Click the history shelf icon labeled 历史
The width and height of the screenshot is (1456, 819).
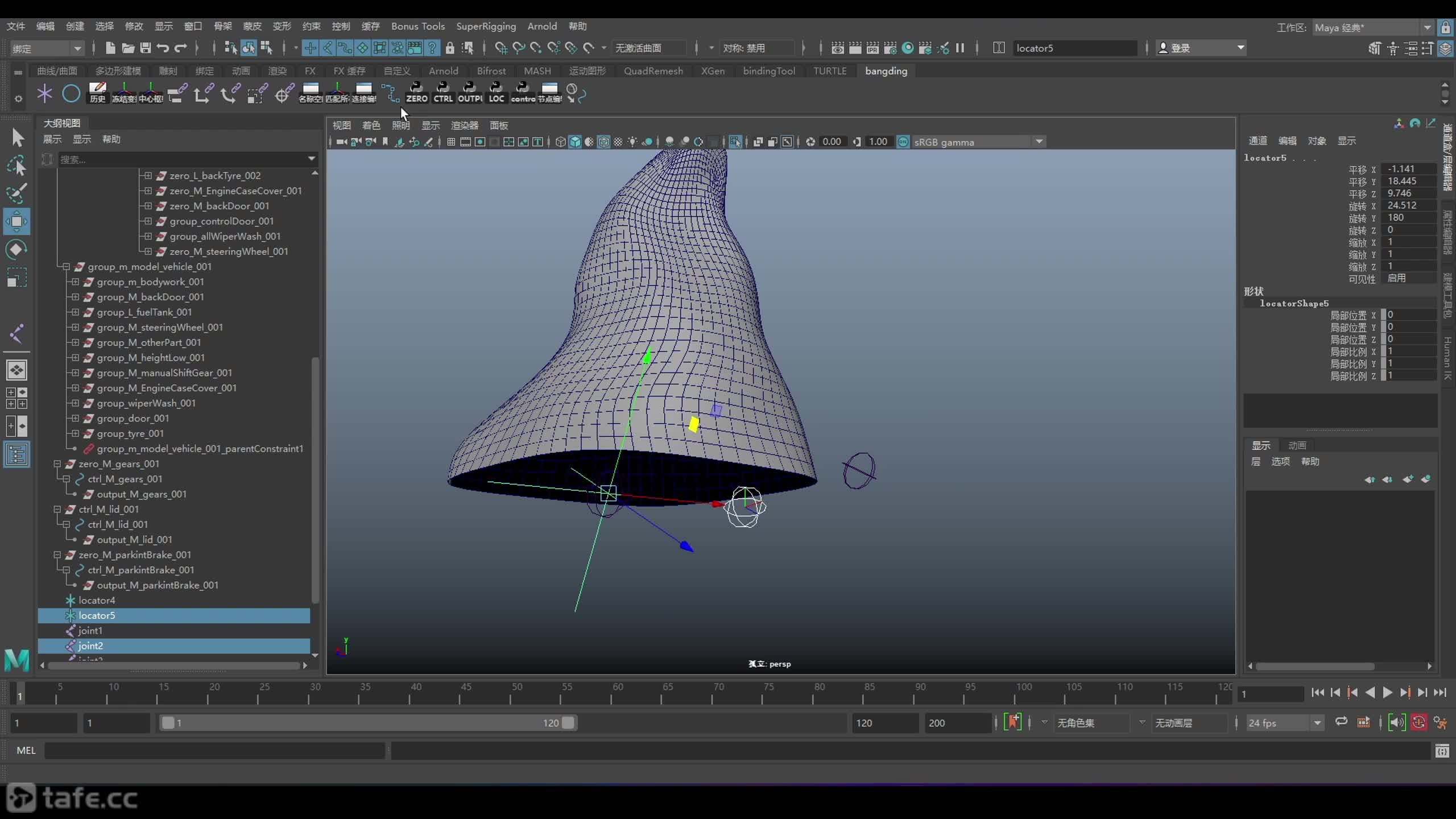pyautogui.click(x=97, y=92)
